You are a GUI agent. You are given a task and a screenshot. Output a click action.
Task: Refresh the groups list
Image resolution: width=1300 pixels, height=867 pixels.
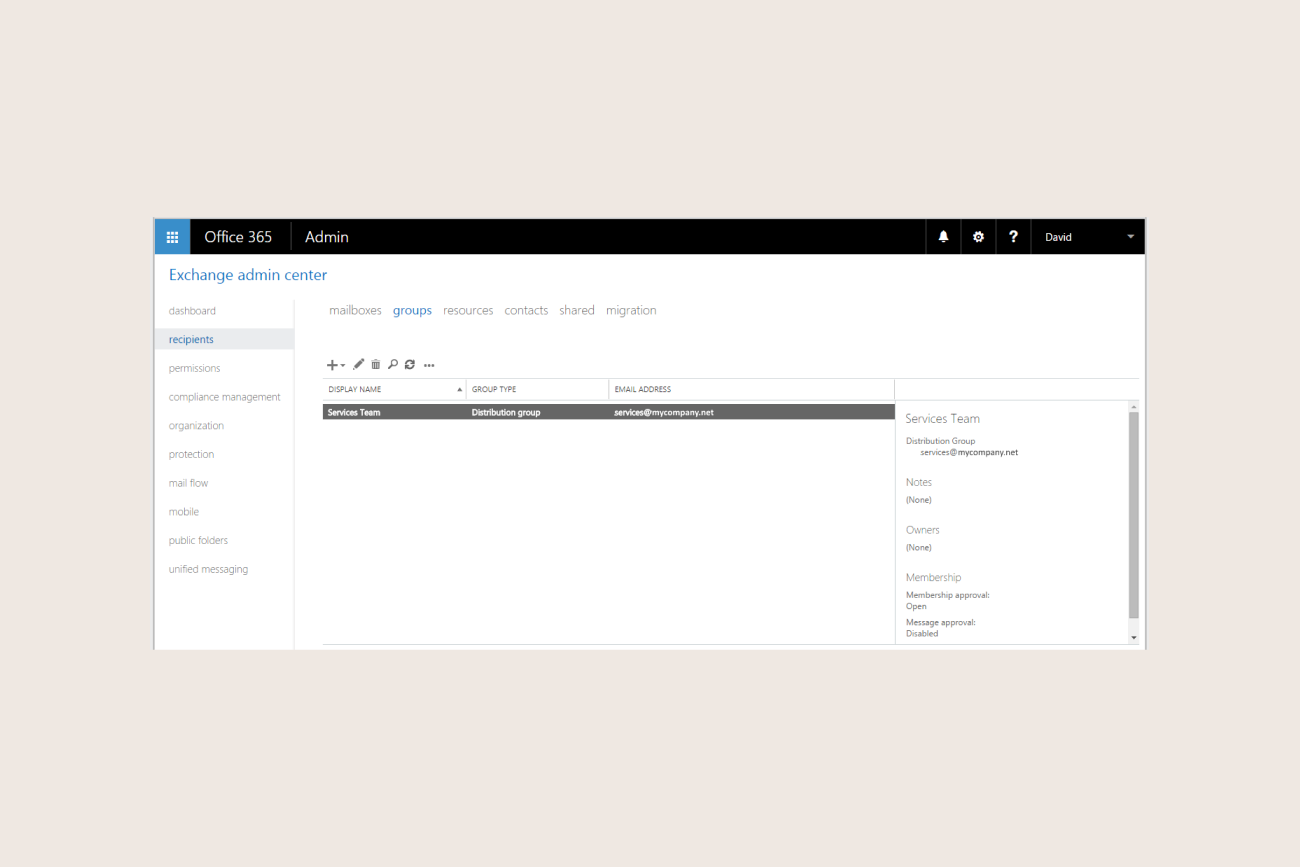pos(410,365)
